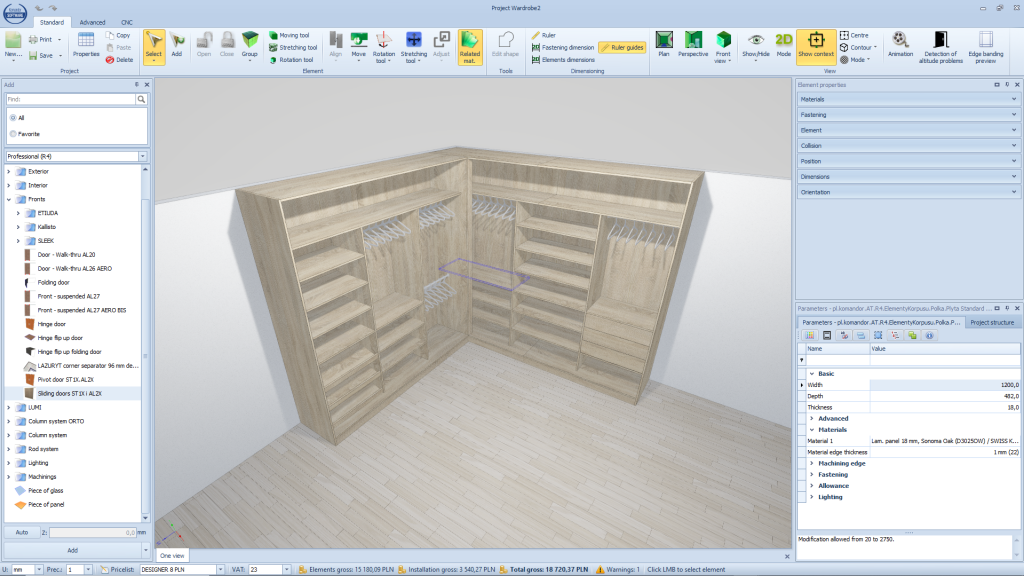Click the Copy button in ribbon
The image size is (1024, 576).
(118, 35)
